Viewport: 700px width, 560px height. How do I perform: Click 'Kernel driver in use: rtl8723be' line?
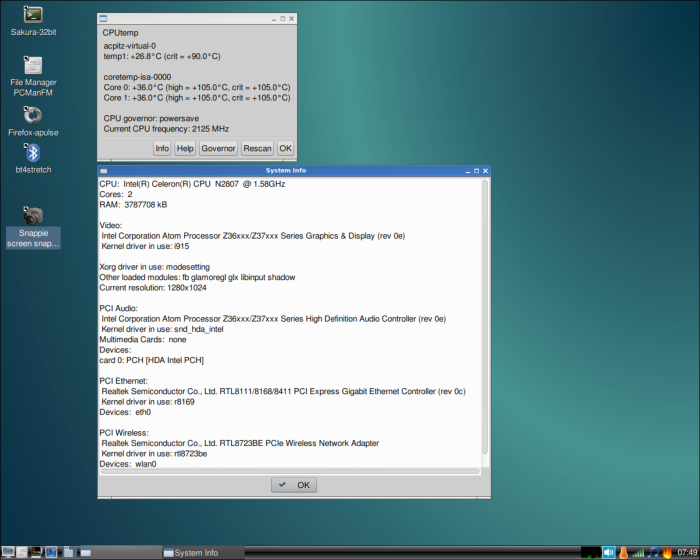click(x=154, y=453)
